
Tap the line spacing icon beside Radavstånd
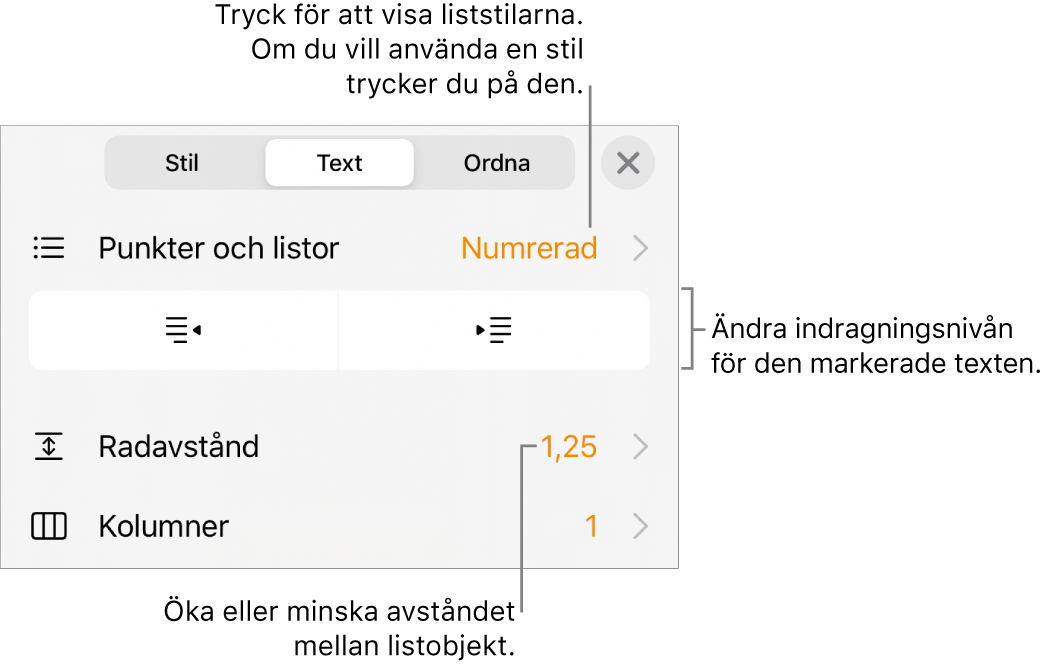(49, 447)
